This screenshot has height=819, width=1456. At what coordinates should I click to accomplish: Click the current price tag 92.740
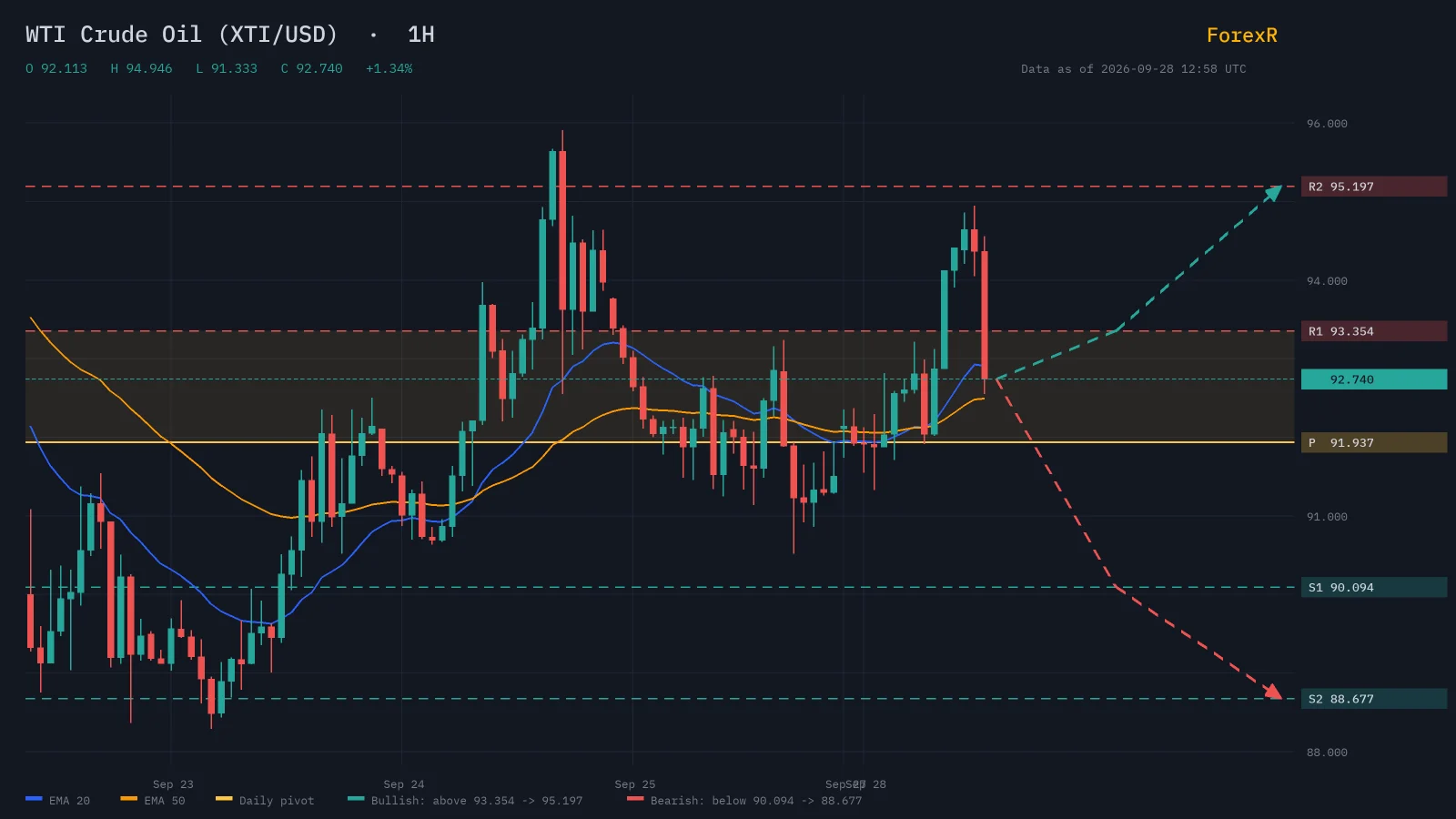pos(1373,379)
